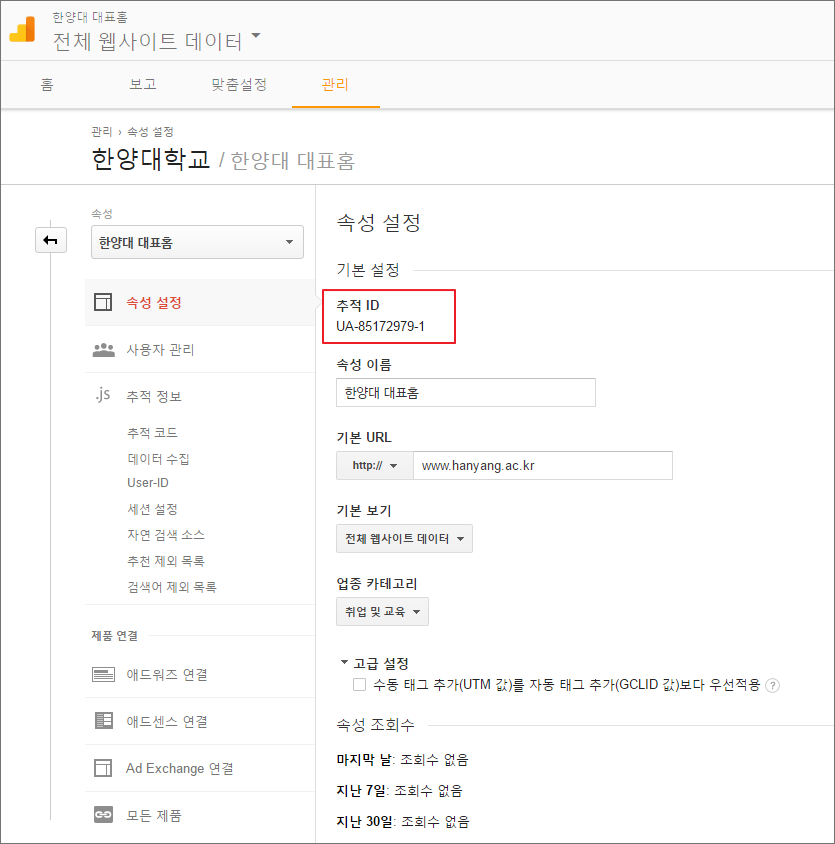Open the 한양대 대표홈 property dropdown
The height and width of the screenshot is (844, 835).
(197, 241)
